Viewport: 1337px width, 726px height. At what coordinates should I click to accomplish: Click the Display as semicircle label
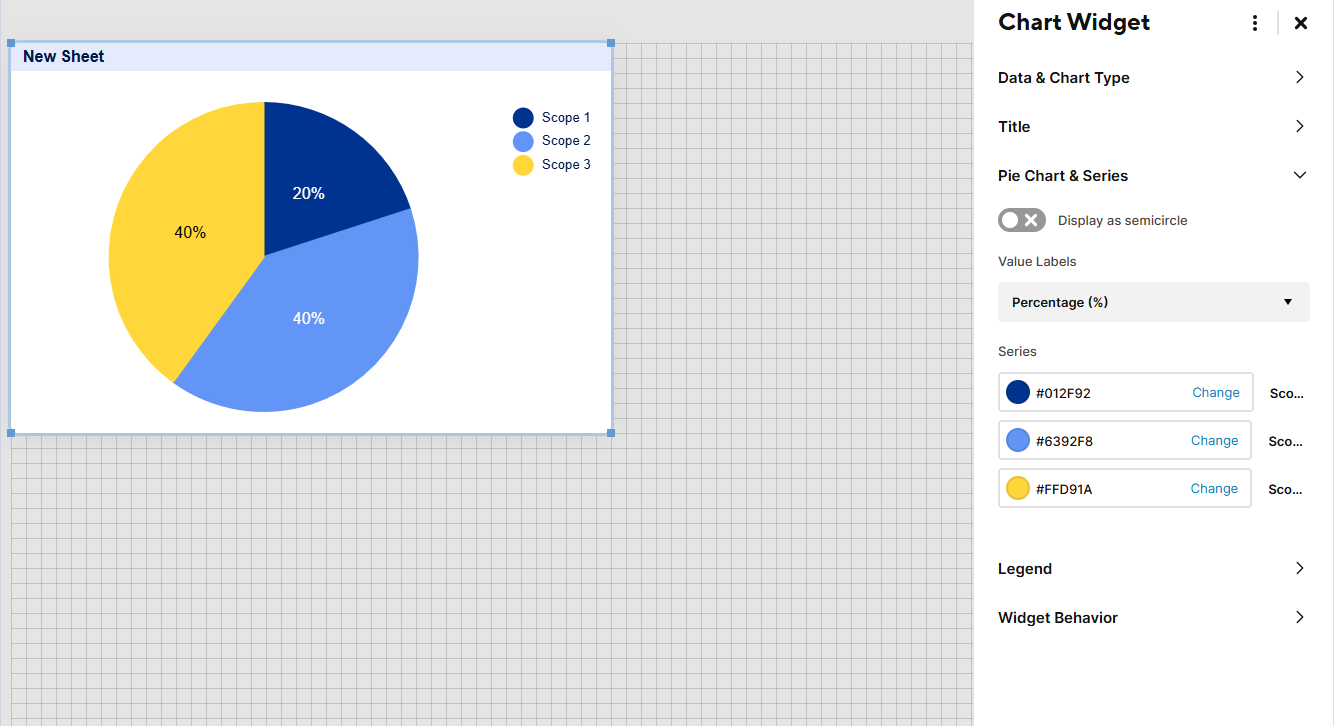1123,221
